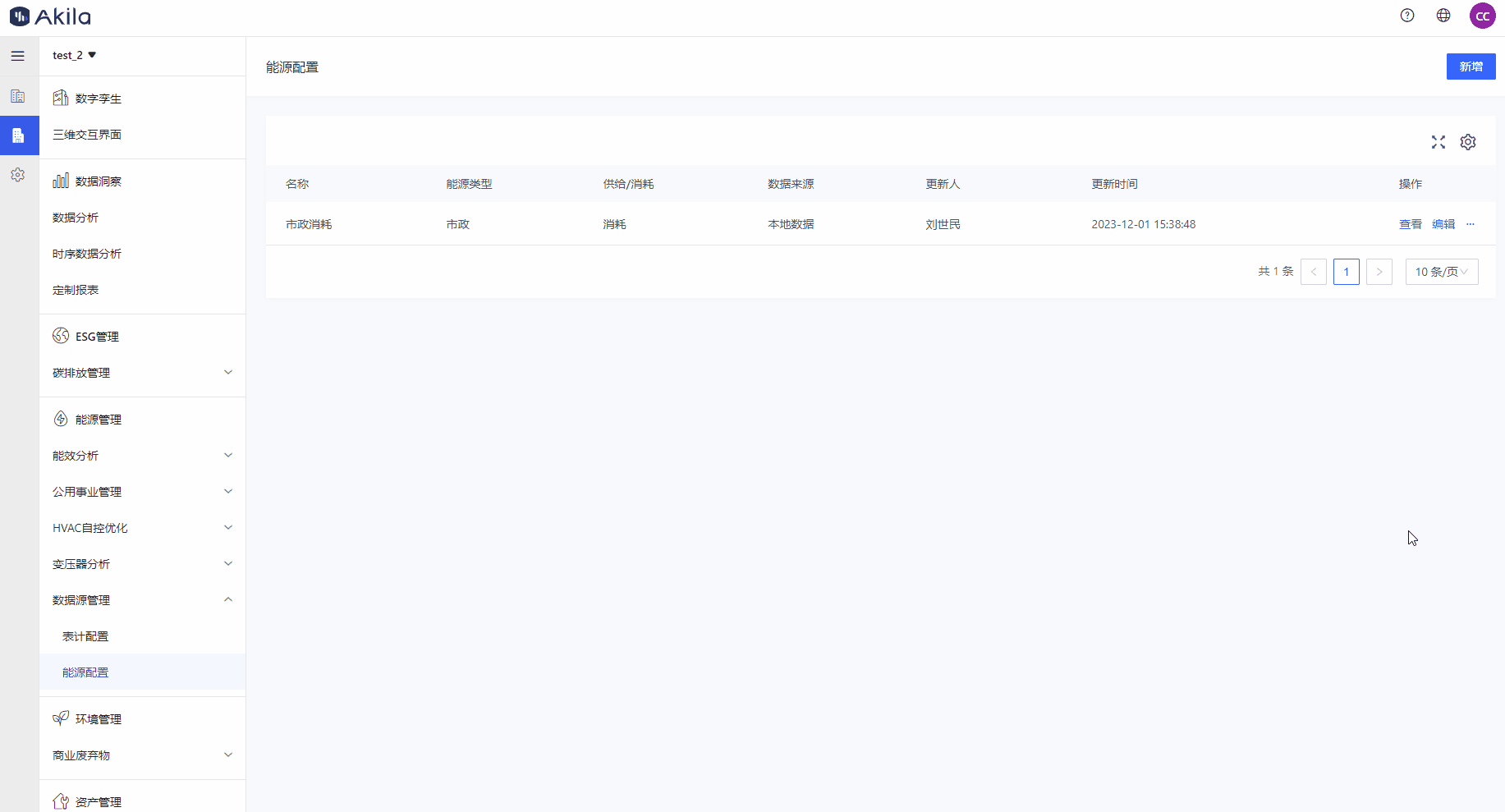The image size is (1505, 812).
Task: Click the 新增 button
Action: click(1471, 67)
